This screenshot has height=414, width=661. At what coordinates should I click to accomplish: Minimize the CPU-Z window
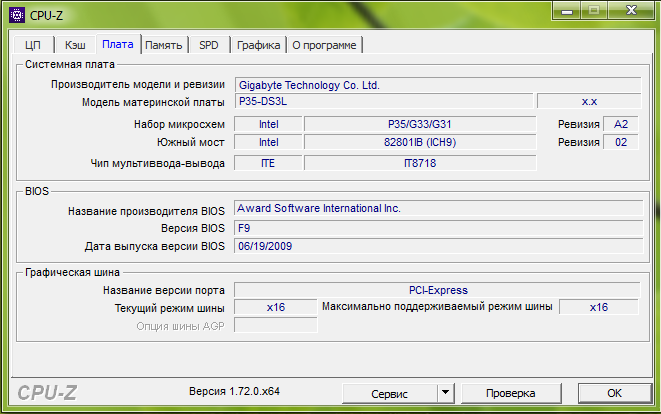pyautogui.click(x=567, y=10)
